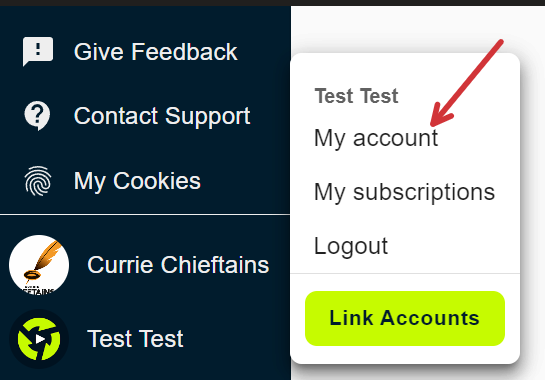545x380 pixels.
Task: Open the My Cookies label
Action: [137, 181]
